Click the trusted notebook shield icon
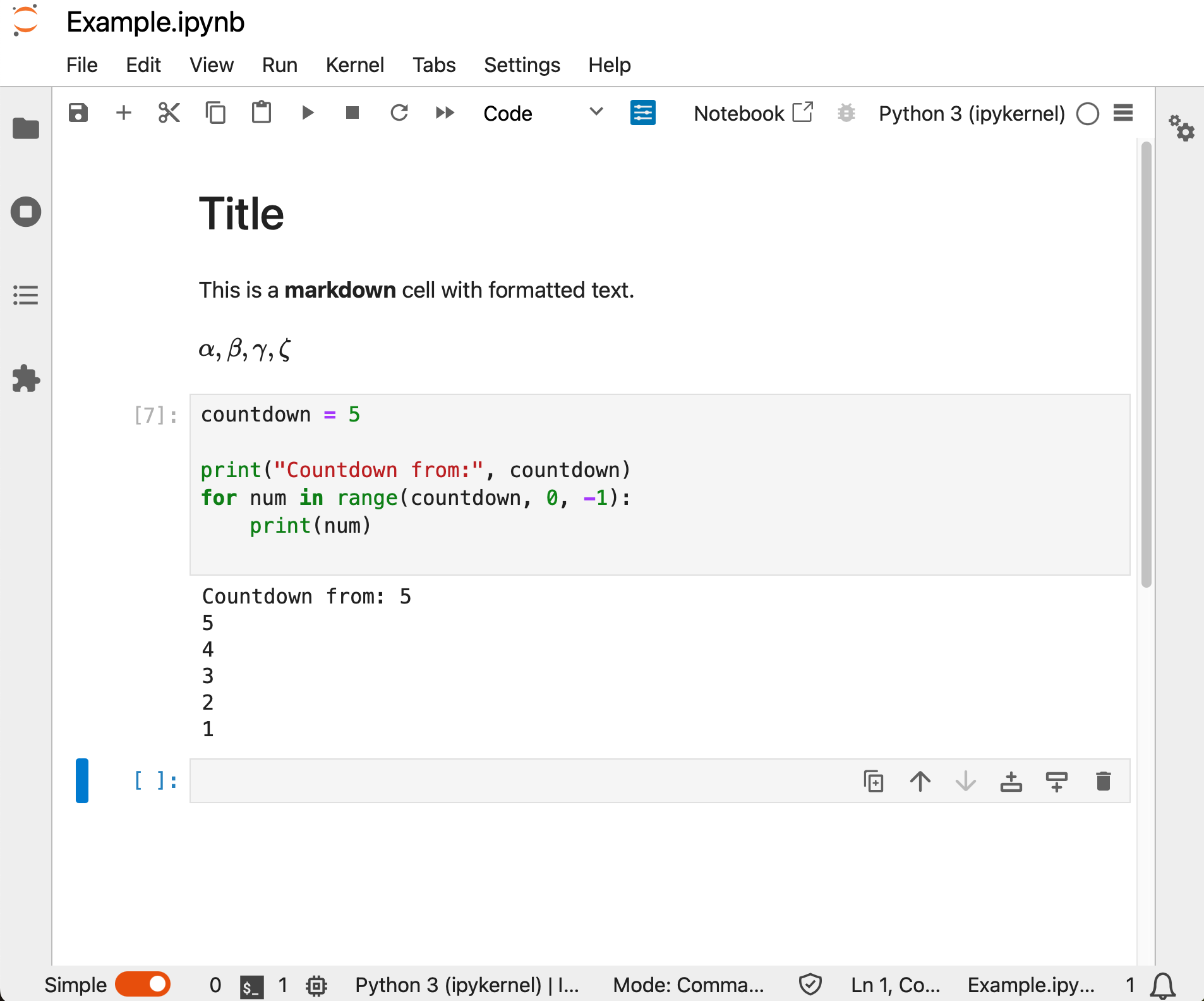Viewport: 1204px width, 1001px height. [x=810, y=985]
